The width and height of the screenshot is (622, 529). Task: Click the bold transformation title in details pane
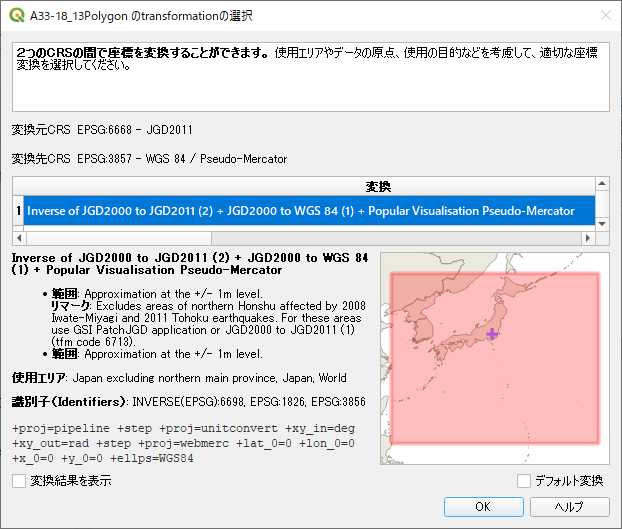(190, 264)
